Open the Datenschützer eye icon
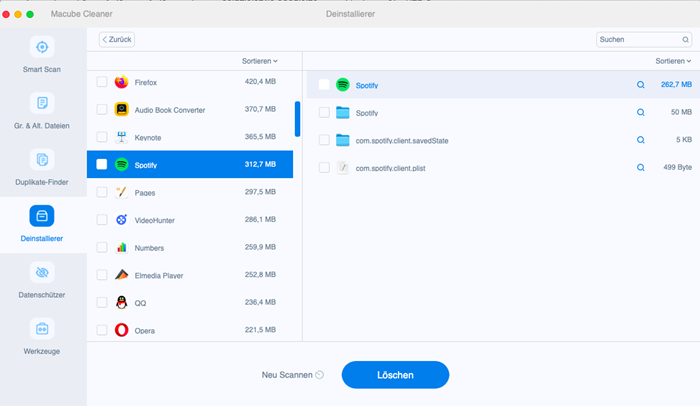Image resolution: width=700 pixels, height=406 pixels. (x=42, y=272)
